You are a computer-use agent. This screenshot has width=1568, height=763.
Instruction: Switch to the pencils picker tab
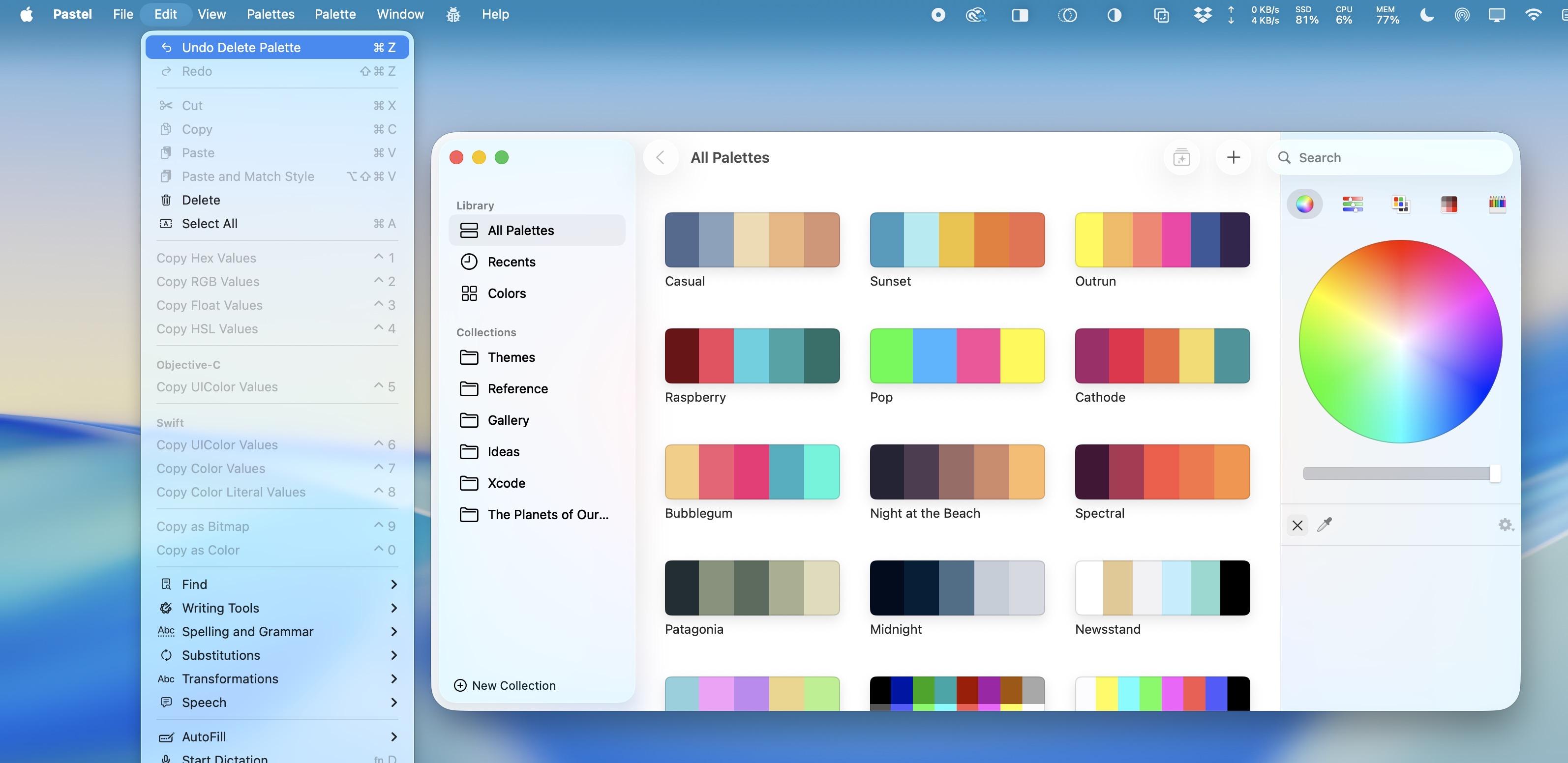[x=1497, y=204]
